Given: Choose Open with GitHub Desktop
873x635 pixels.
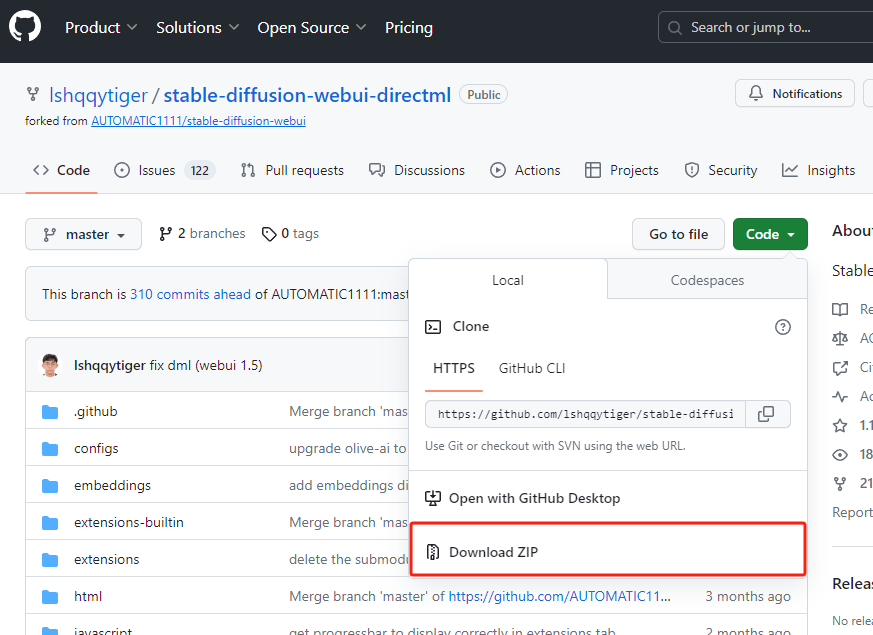Looking at the screenshot, I should 534,498.
